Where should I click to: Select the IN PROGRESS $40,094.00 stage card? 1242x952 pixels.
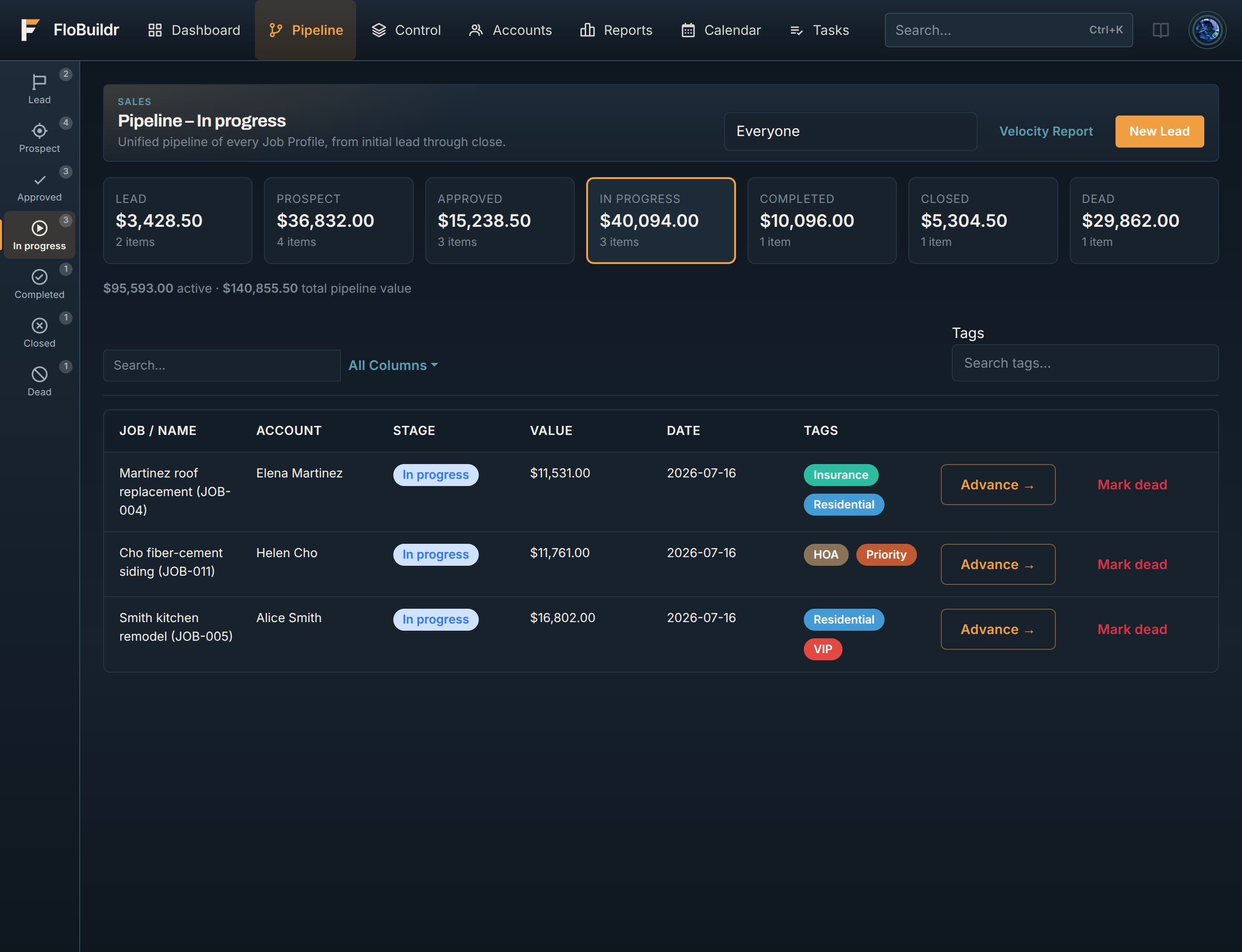661,221
